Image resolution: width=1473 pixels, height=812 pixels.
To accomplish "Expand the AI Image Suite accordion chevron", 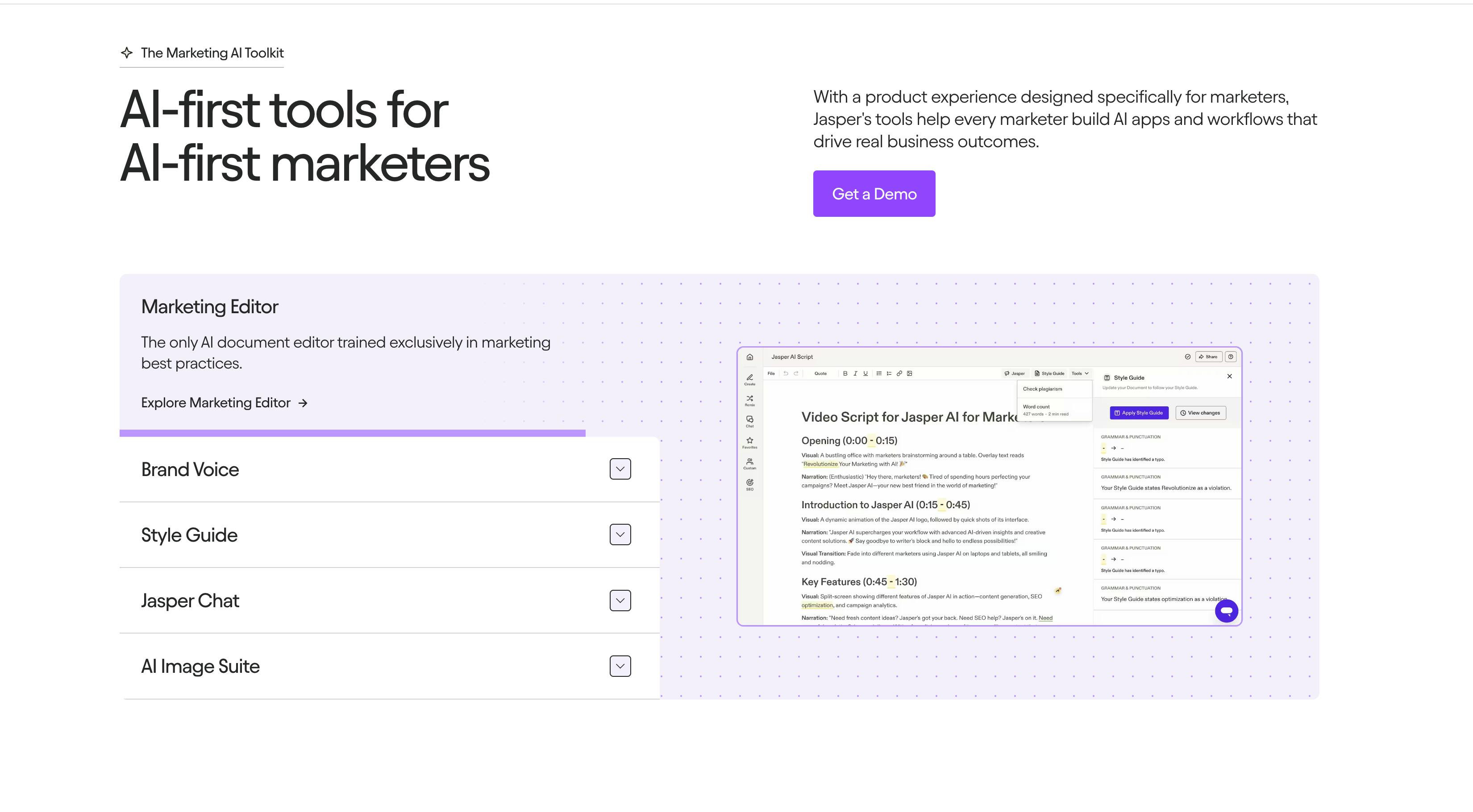I will 620,666.
